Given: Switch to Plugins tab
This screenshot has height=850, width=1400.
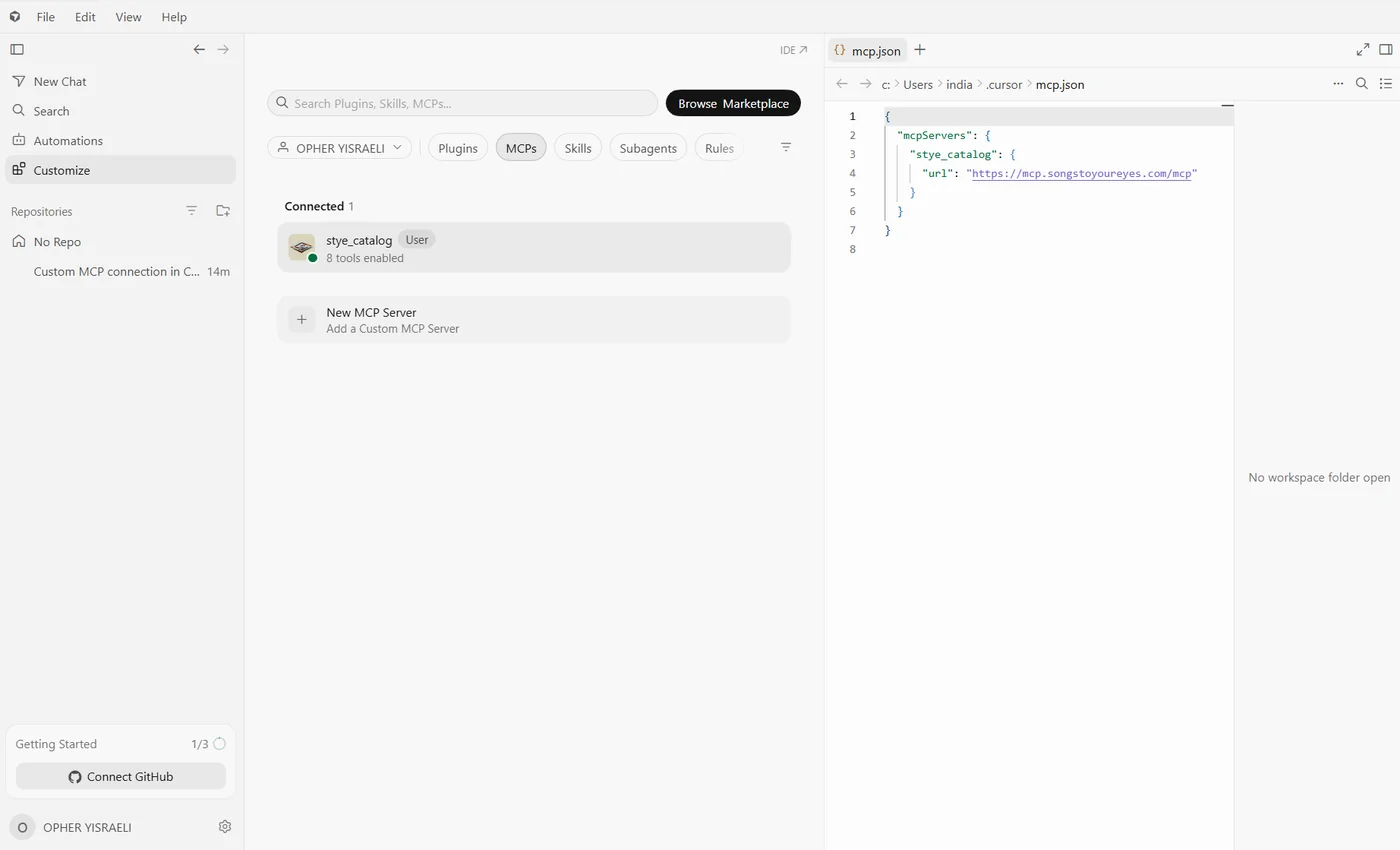Looking at the screenshot, I should (x=458, y=148).
